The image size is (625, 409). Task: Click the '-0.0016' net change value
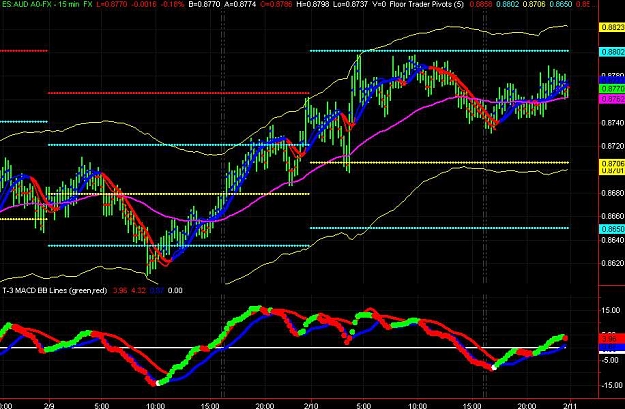coord(142,4)
